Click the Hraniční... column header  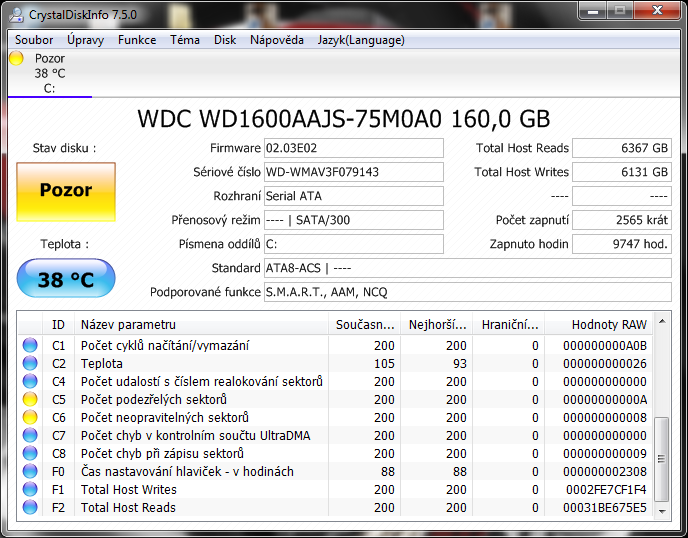(509, 324)
